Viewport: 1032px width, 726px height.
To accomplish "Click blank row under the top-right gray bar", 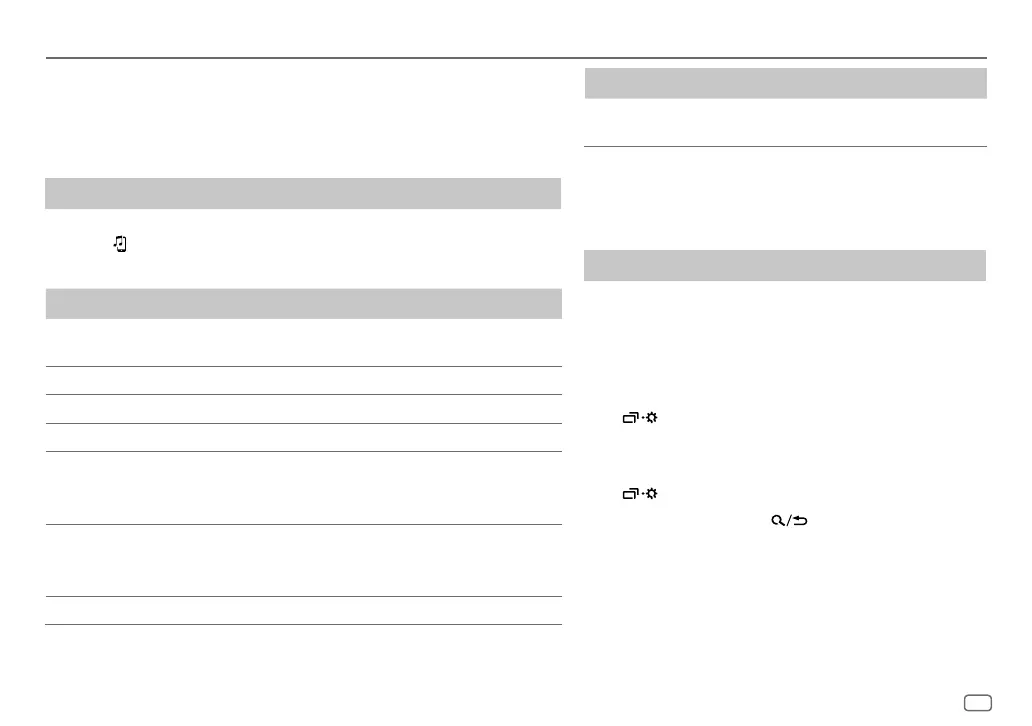I will [786, 122].
